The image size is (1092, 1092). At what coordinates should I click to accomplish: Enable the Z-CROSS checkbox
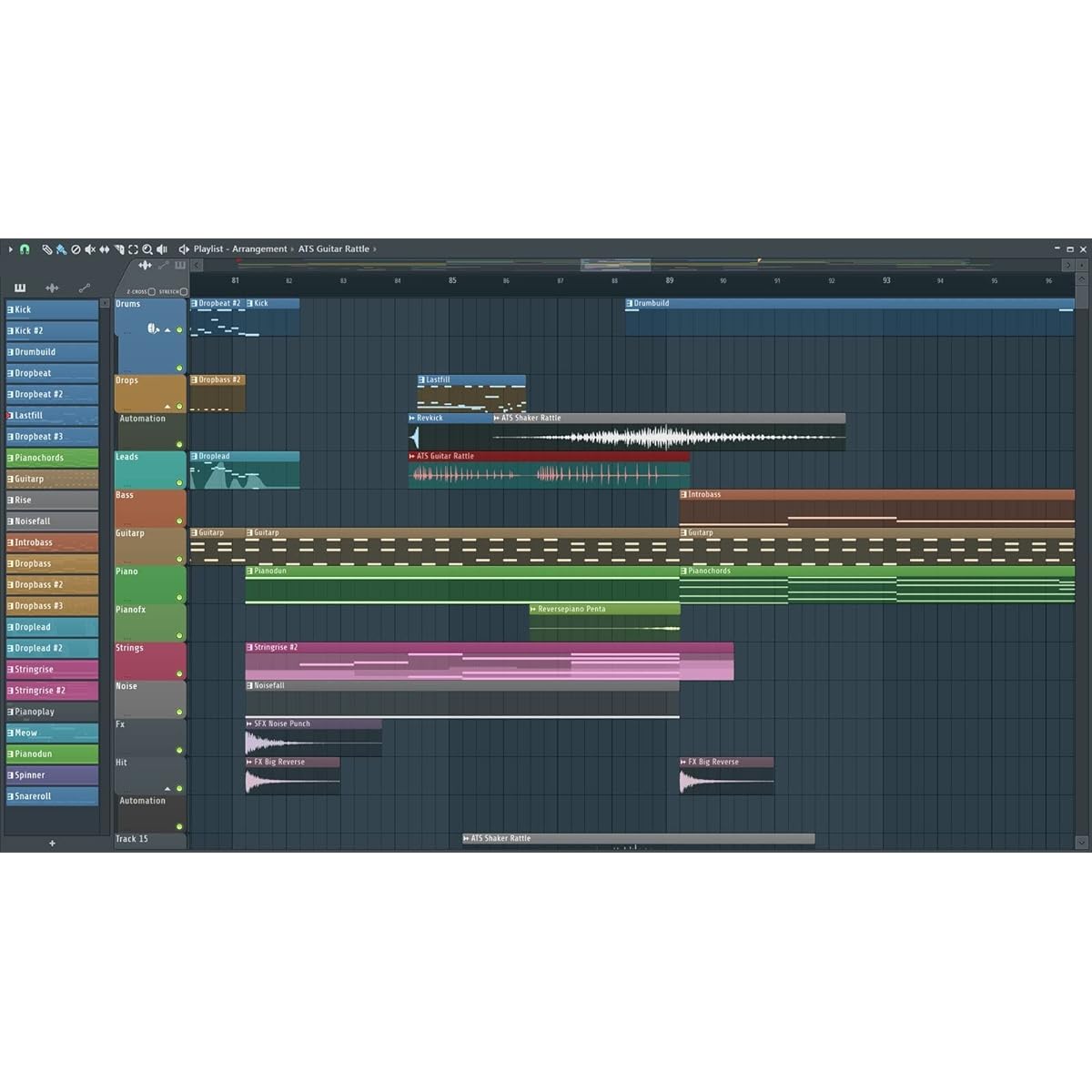point(152,292)
